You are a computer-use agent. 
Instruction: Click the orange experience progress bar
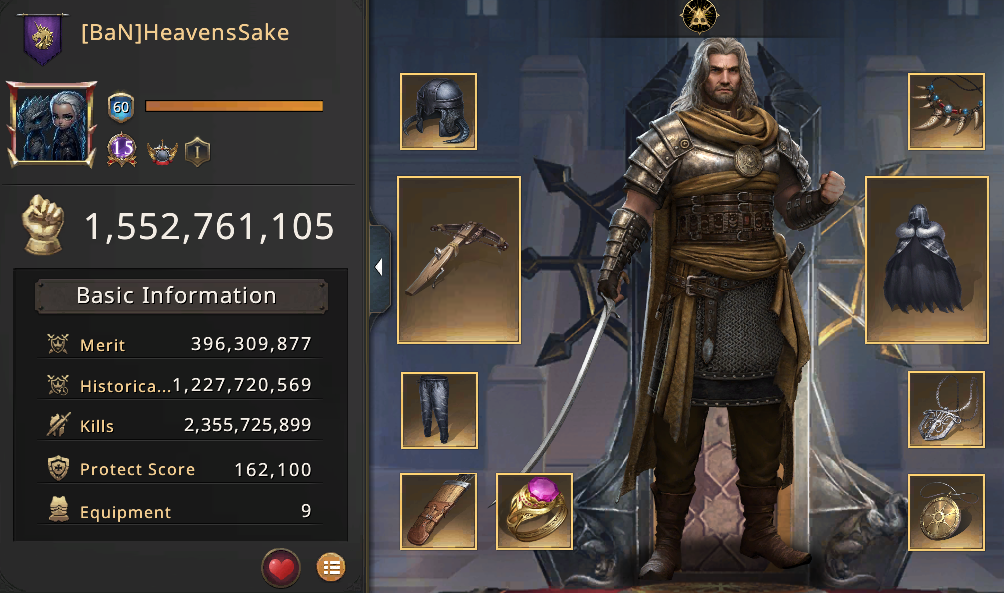pos(234,106)
